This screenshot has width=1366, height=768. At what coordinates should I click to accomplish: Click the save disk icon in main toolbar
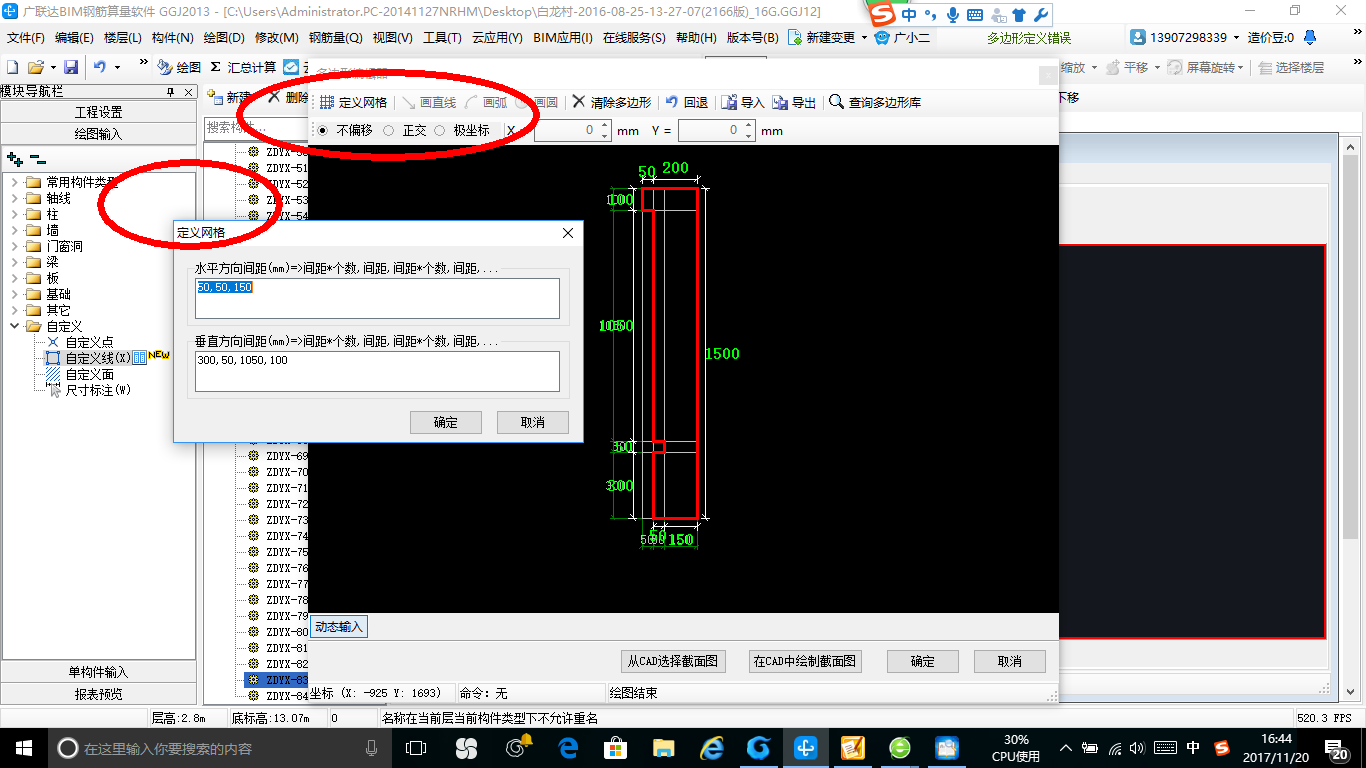(x=70, y=67)
